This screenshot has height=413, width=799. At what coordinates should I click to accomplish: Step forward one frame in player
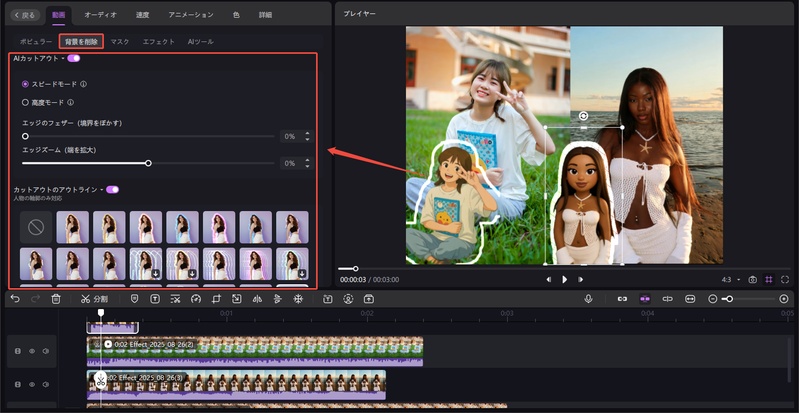point(580,279)
